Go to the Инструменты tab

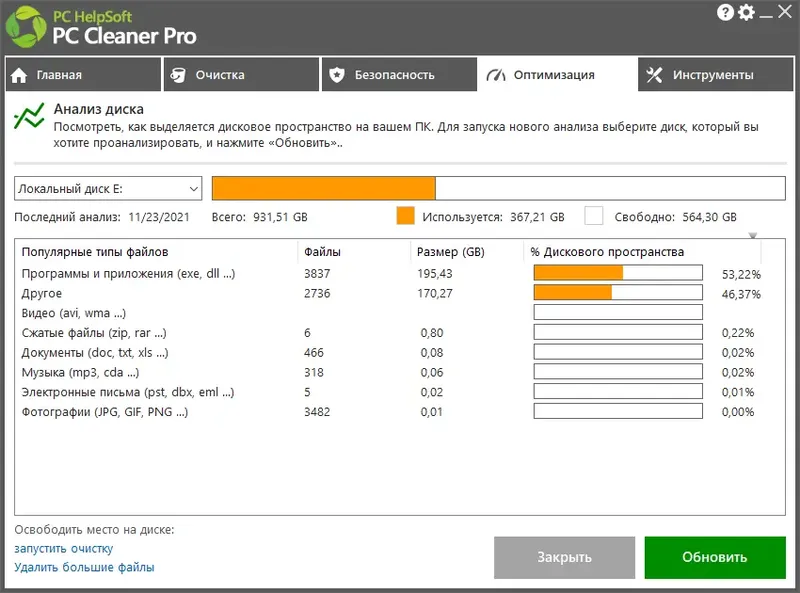click(715, 75)
